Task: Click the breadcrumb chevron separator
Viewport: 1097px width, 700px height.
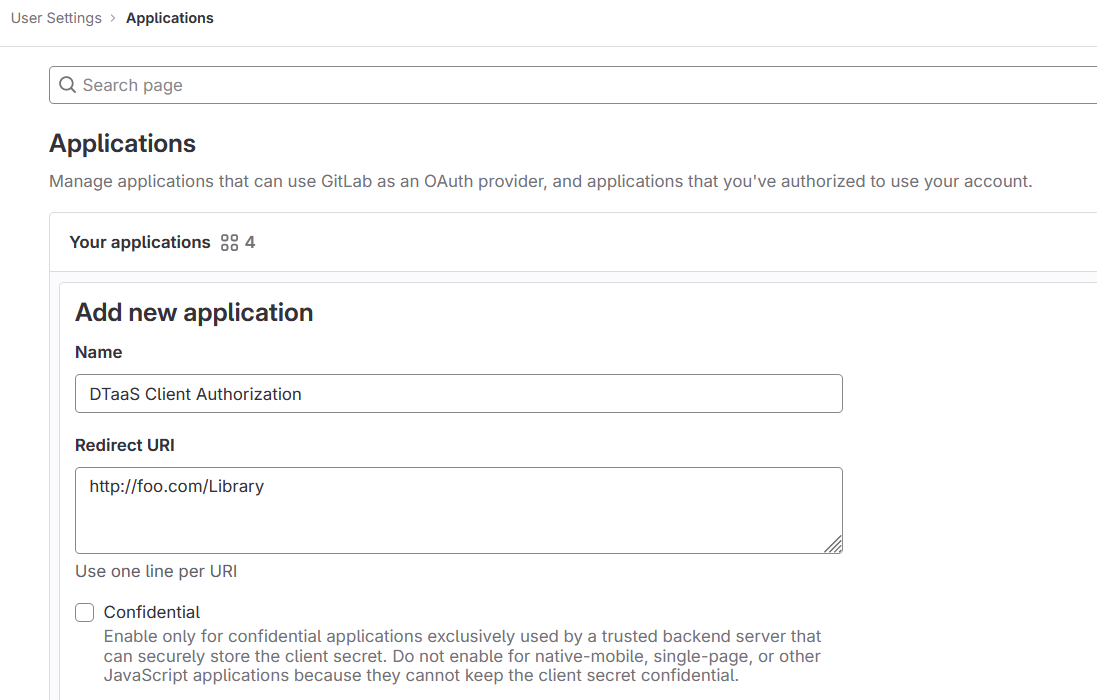Action: (115, 18)
